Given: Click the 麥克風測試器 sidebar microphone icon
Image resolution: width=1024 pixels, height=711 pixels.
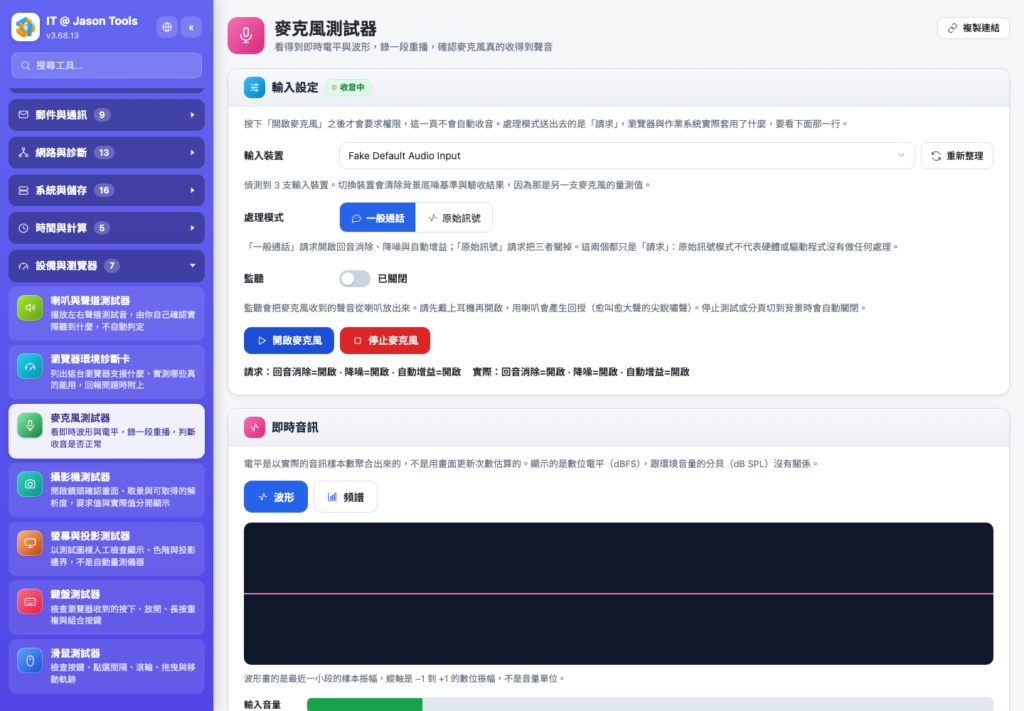Looking at the screenshot, I should tap(30, 425).
